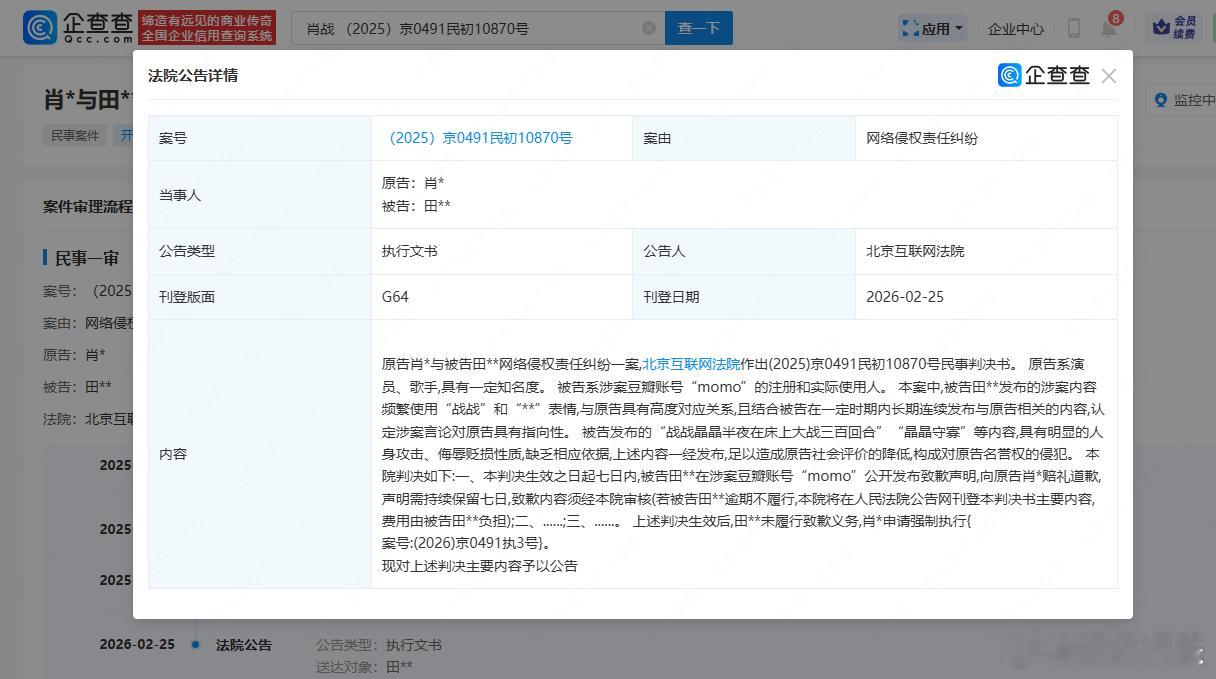Open the notification bell showing 8 alerts
The height and width of the screenshot is (679, 1216).
click(1107, 28)
